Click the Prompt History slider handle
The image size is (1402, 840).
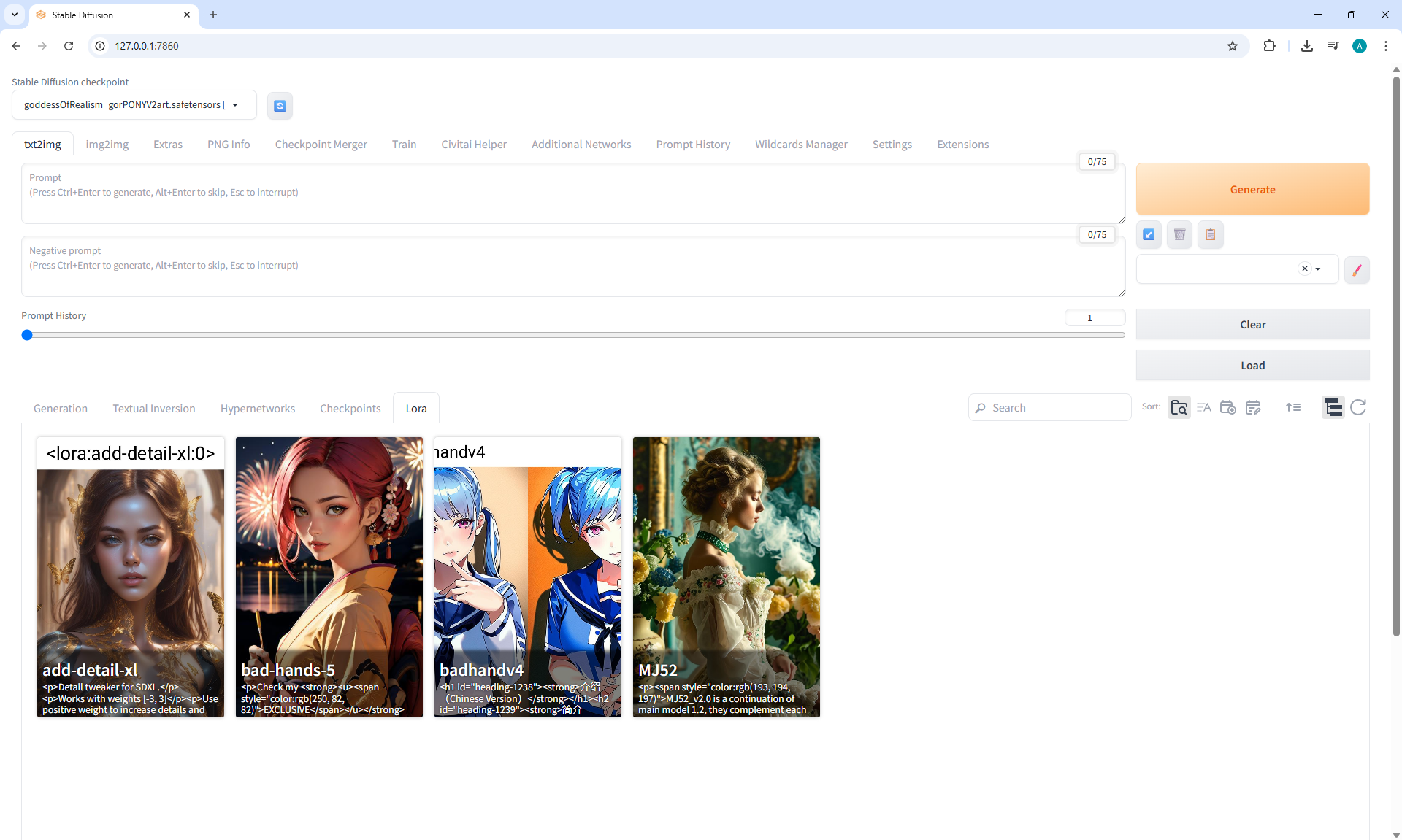[27, 335]
